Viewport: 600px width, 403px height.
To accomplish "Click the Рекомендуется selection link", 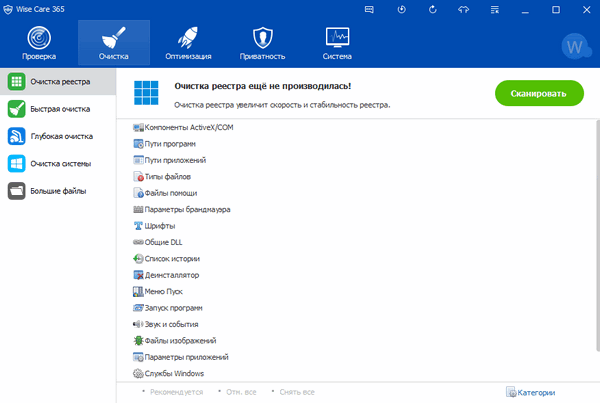I will click(x=176, y=393).
